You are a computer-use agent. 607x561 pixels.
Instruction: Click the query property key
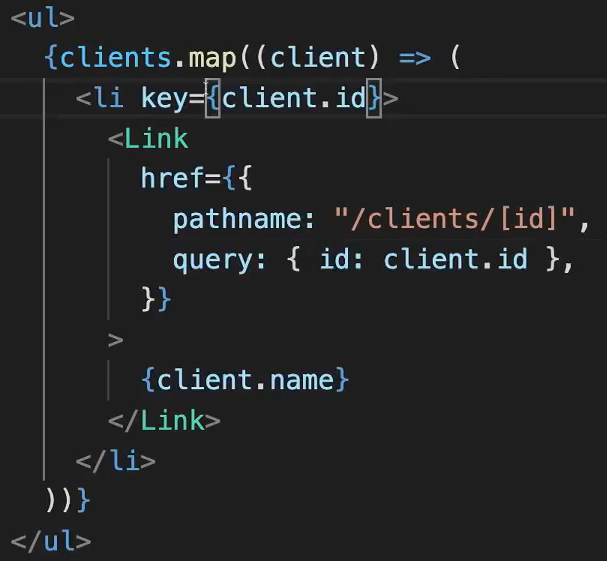click(212, 259)
